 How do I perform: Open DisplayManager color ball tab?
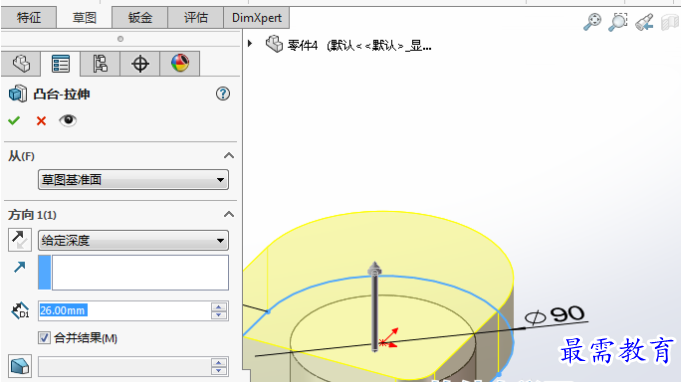[180, 64]
